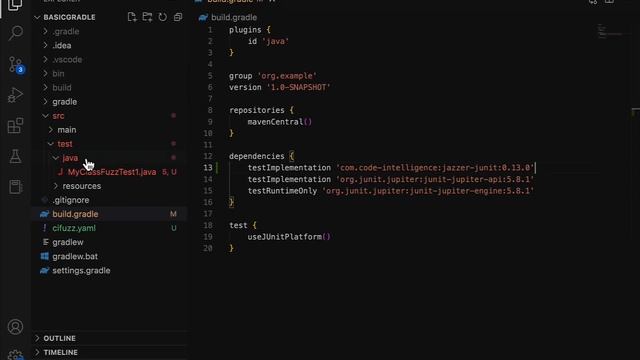The width and height of the screenshot is (640, 360).
Task: Expand the gradle folder
Action: pyautogui.click(x=64, y=102)
